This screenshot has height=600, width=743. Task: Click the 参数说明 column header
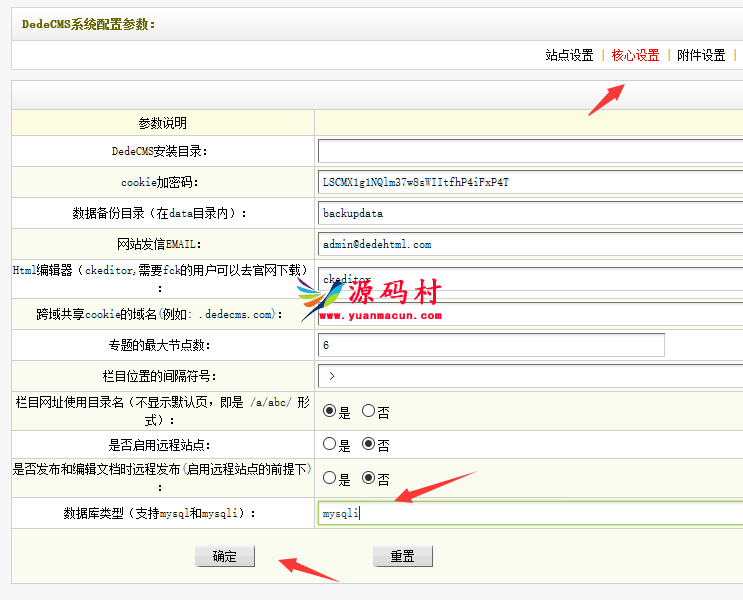point(163,123)
